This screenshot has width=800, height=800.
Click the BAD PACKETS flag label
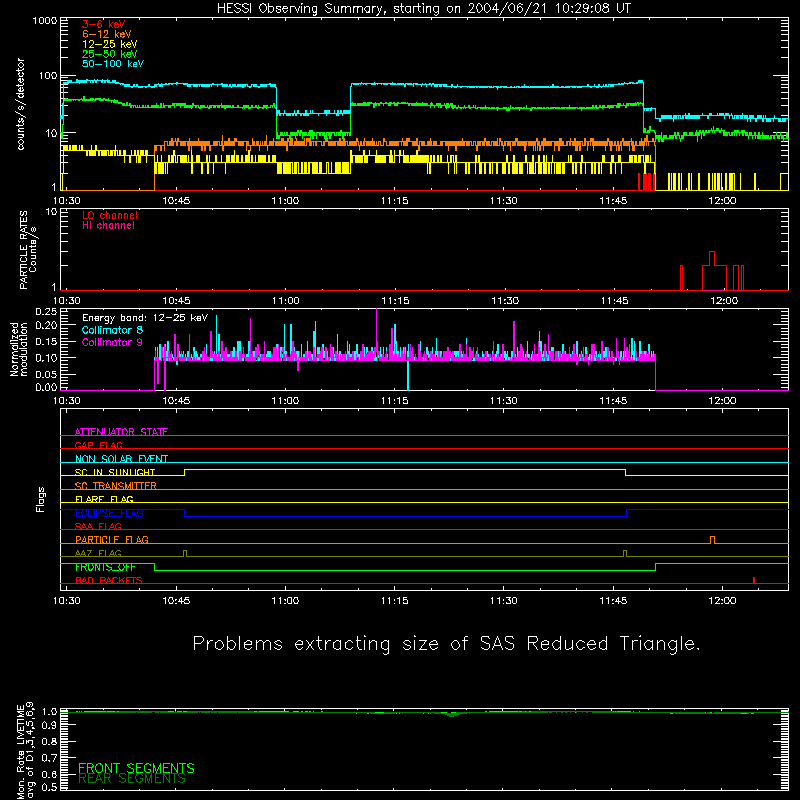click(109, 580)
